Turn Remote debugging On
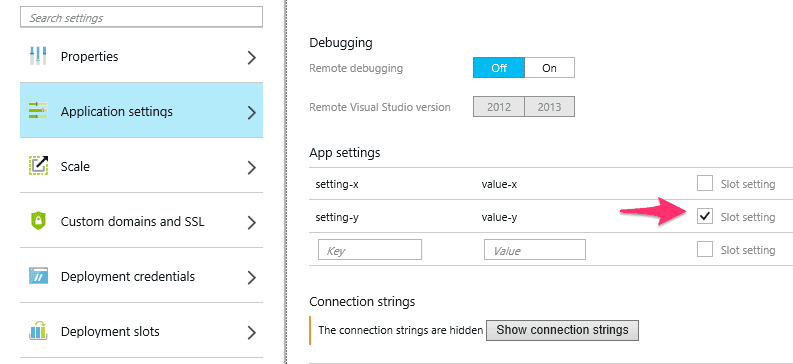 550,68
